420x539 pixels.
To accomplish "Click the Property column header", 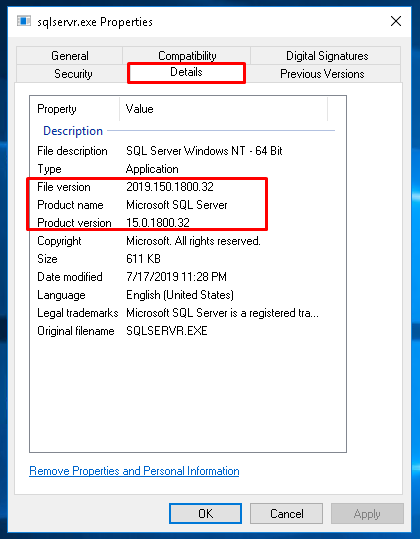I will 75,109.
